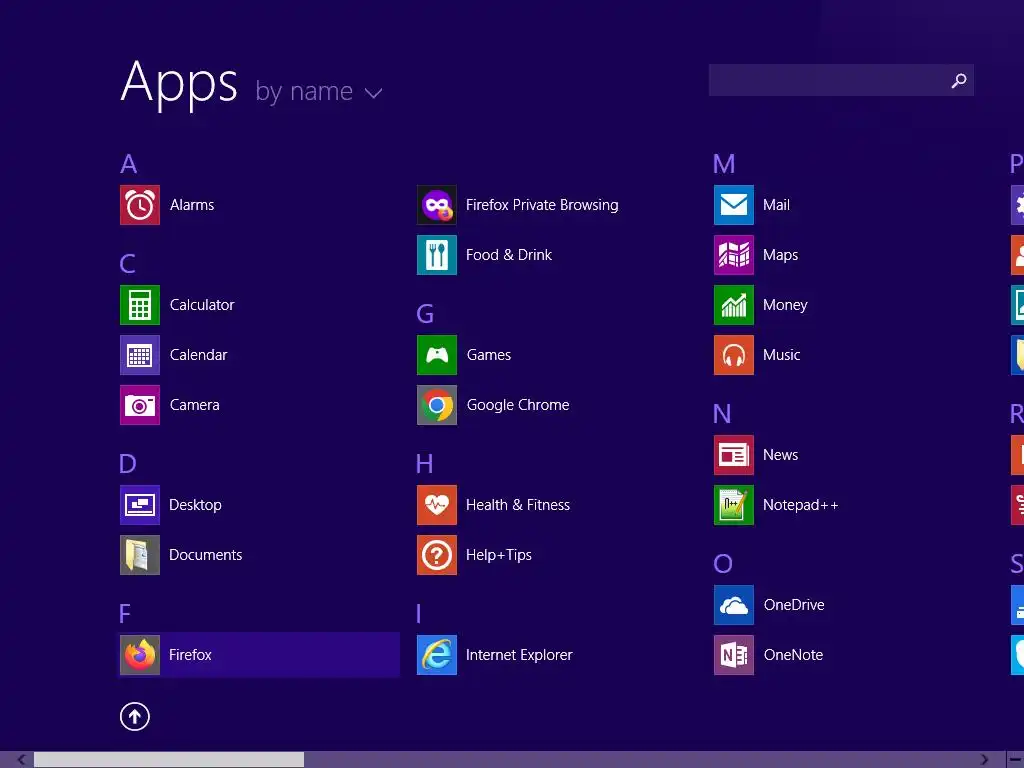Open the Calendar tile icon
Viewport: 1024px width, 768px height.
140,355
